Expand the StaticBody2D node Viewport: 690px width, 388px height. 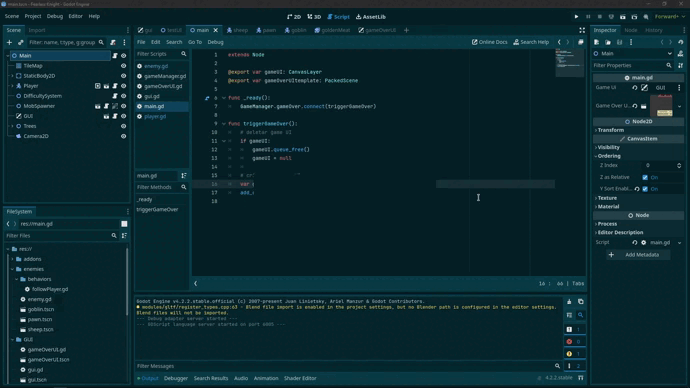tap(12, 76)
